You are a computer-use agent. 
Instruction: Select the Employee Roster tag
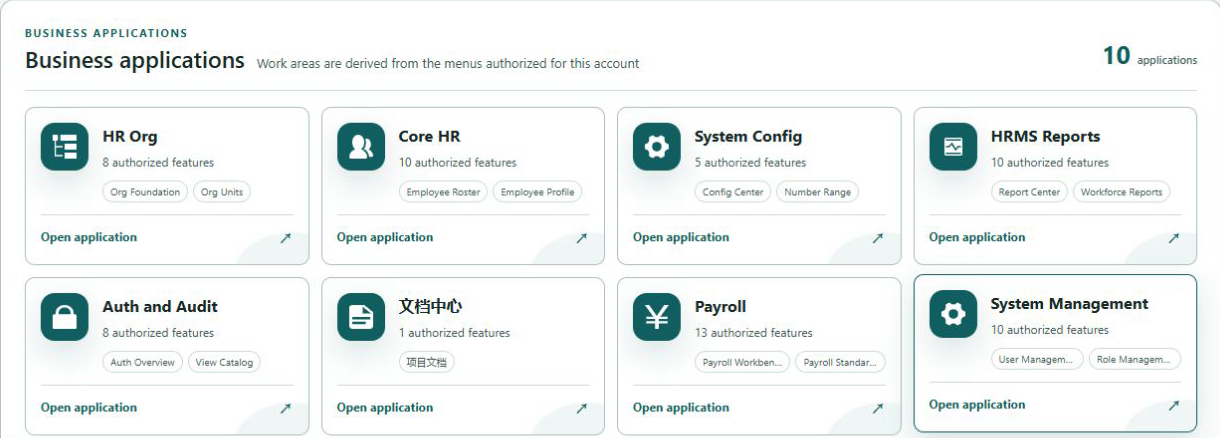coord(443,193)
